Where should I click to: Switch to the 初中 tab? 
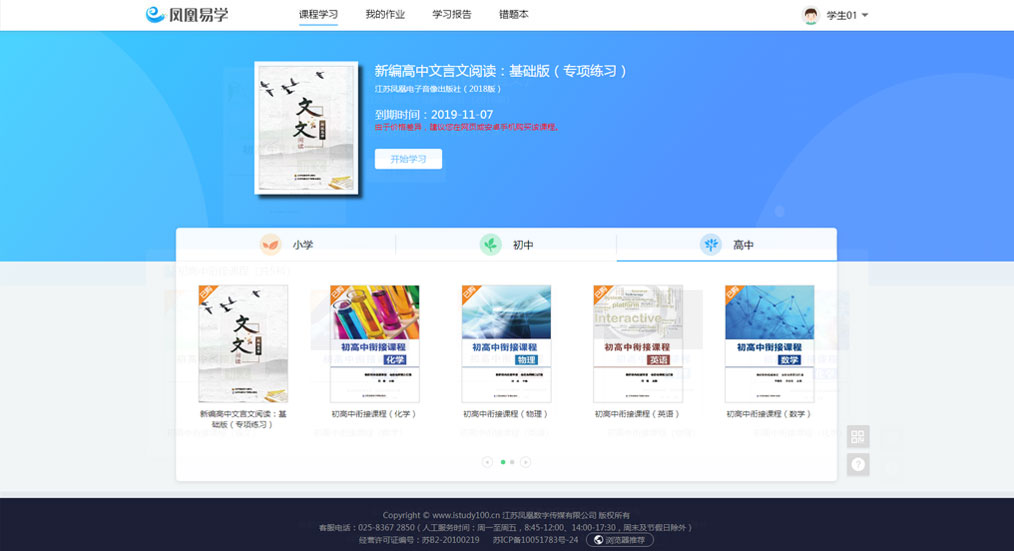506,244
